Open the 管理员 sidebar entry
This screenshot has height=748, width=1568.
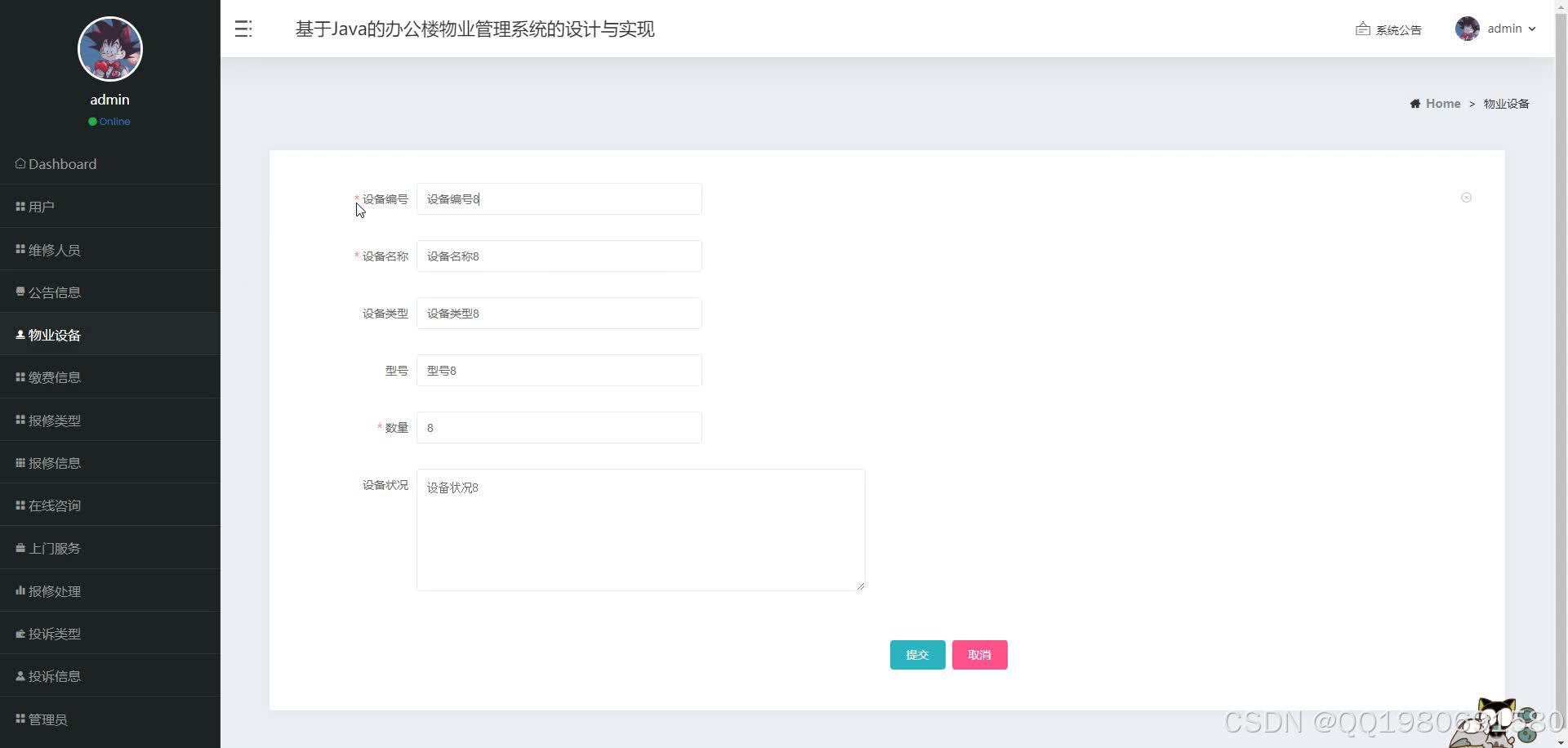click(47, 719)
